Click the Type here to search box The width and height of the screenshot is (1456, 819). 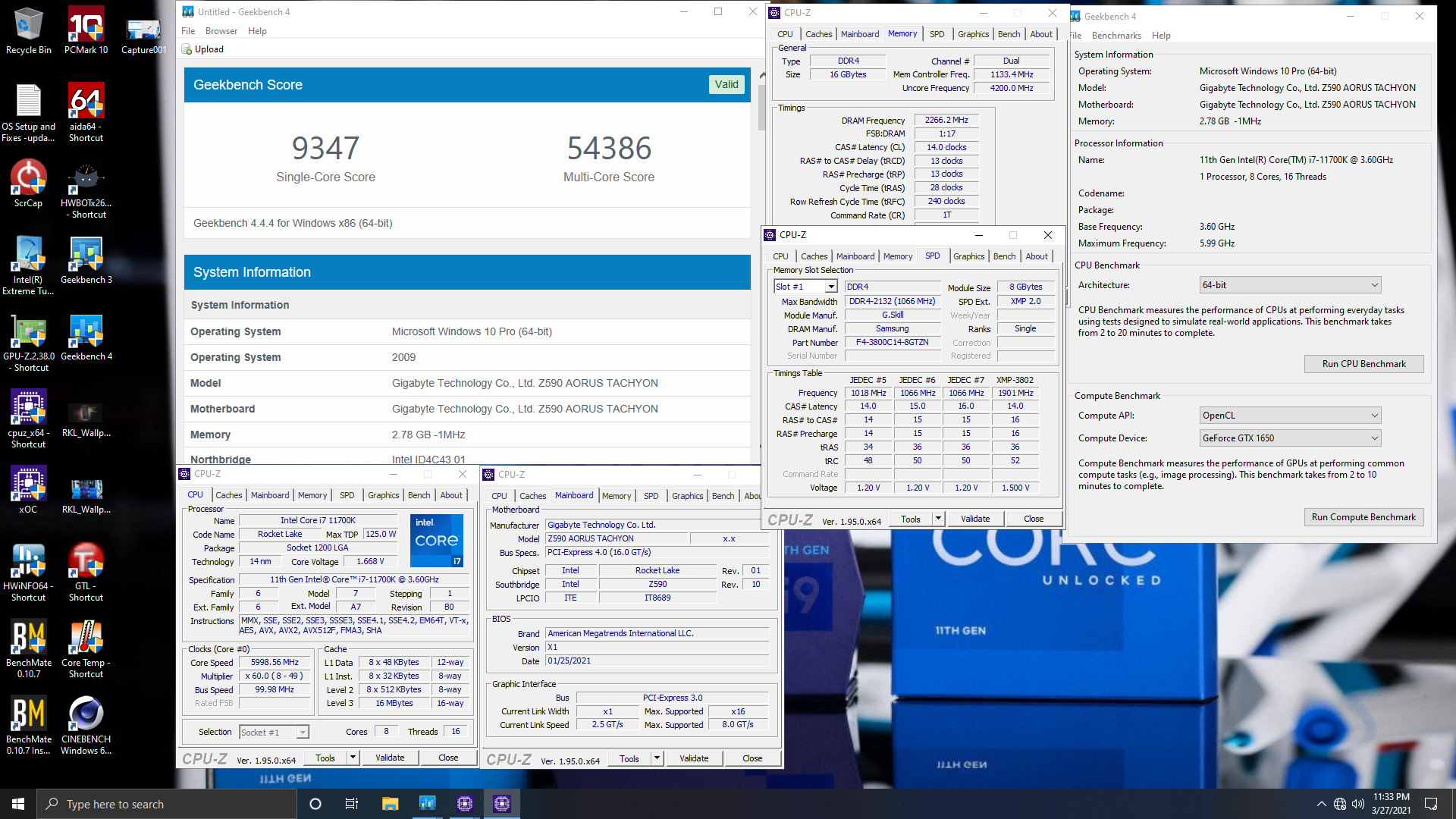167,804
